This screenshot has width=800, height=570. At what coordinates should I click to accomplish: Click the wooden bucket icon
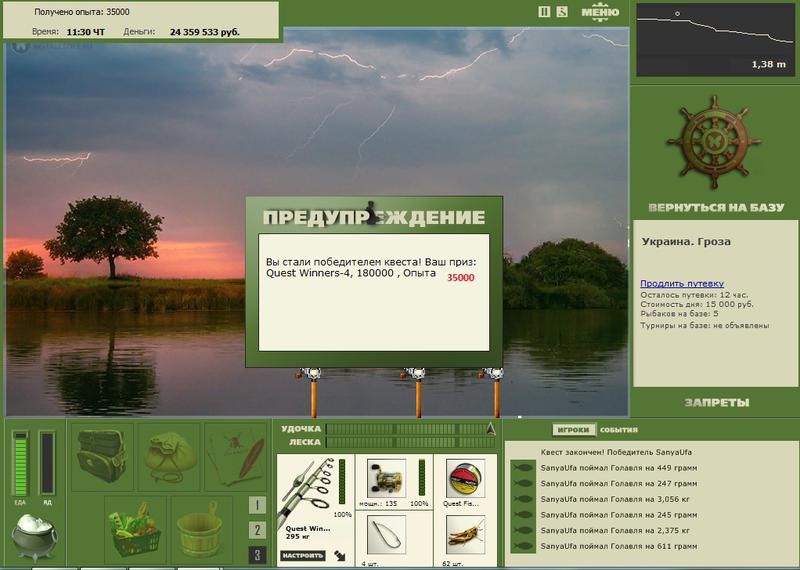tap(201, 529)
